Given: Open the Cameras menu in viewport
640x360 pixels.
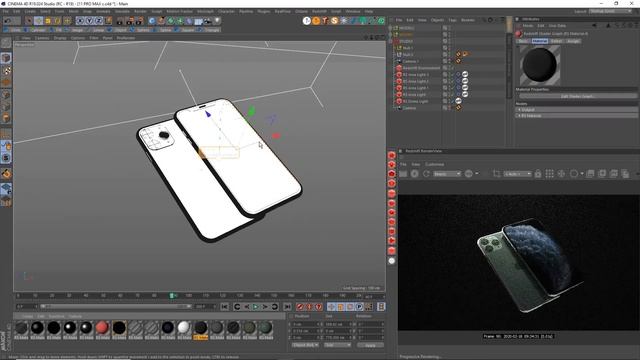Looking at the screenshot, I should [x=42, y=38].
